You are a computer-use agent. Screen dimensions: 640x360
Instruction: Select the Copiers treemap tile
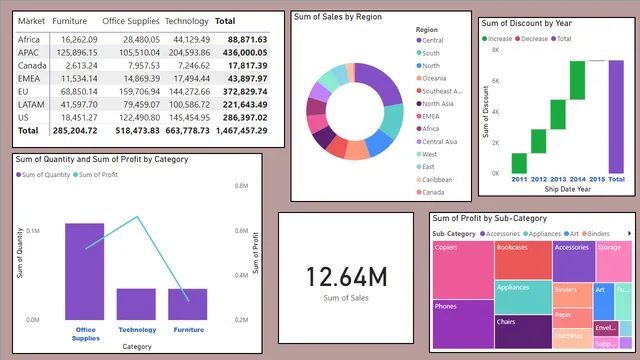point(463,270)
